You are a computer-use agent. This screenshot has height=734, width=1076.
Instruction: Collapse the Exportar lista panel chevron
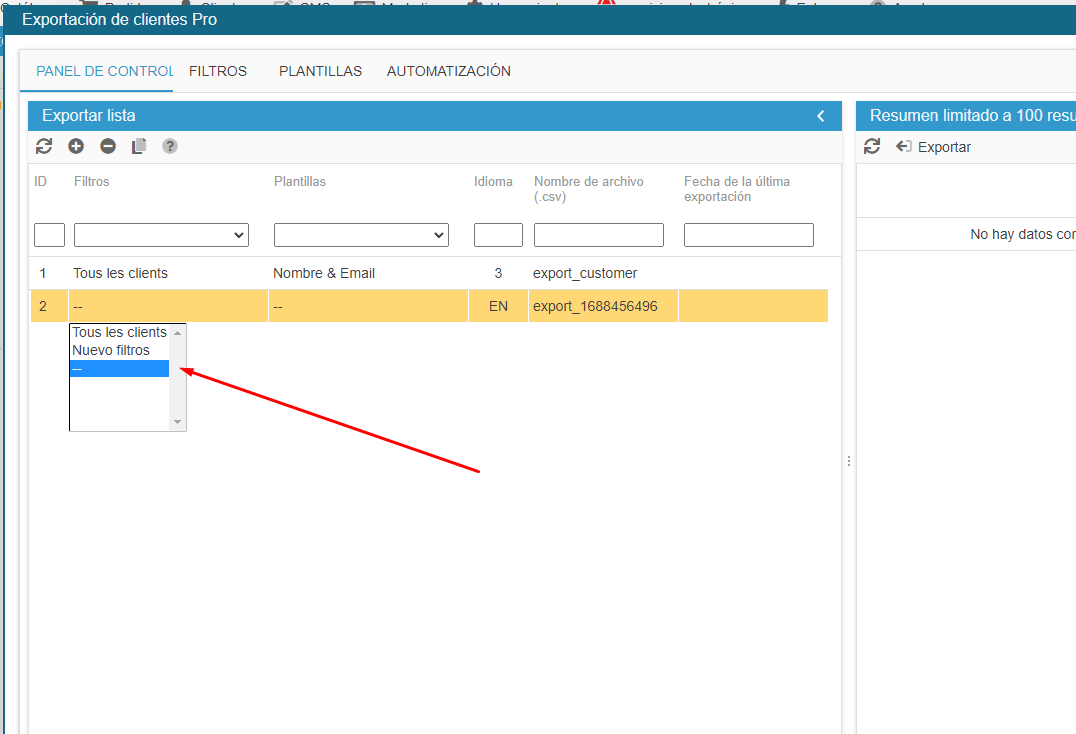click(821, 116)
